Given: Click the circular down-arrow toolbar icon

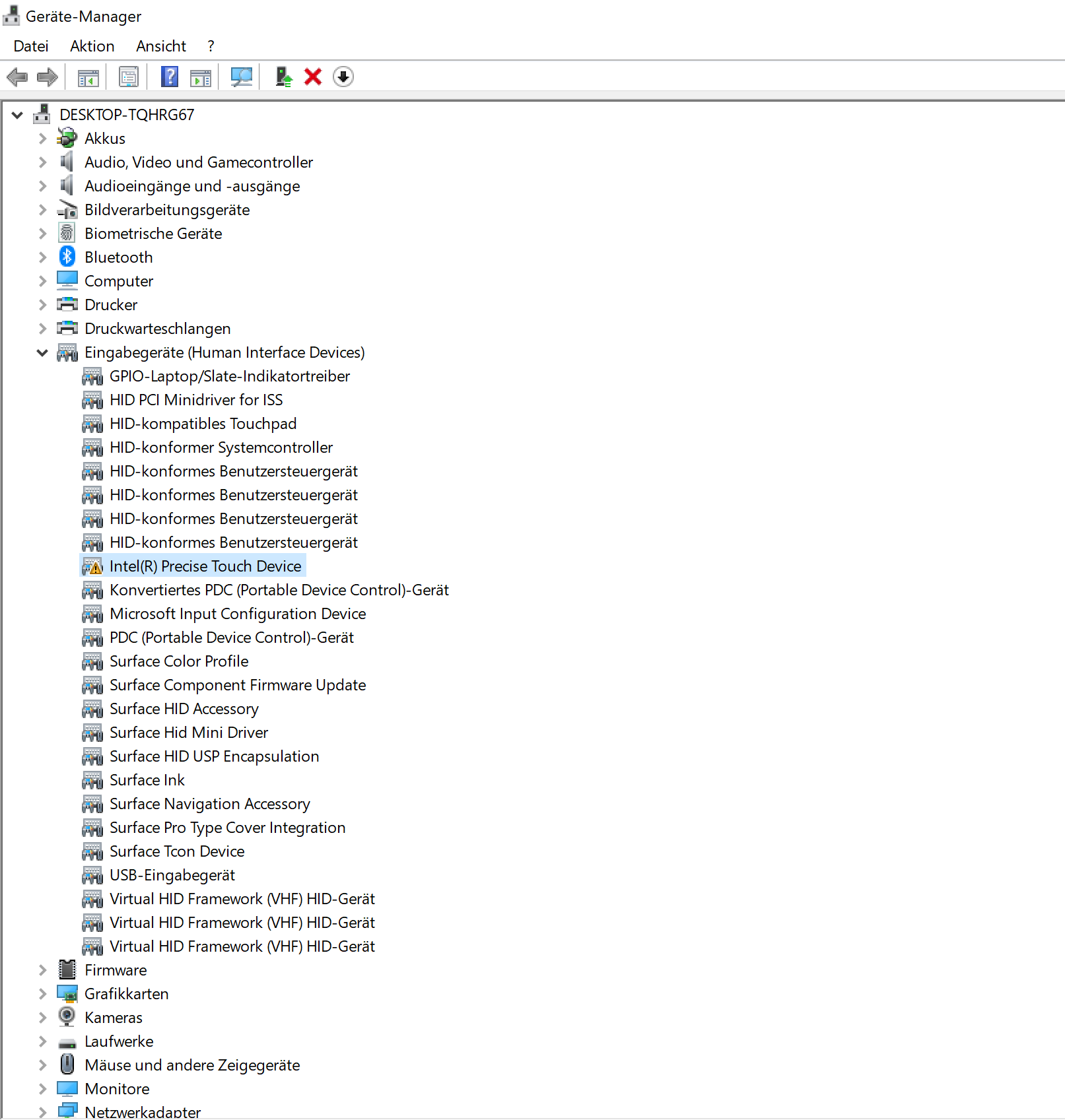Looking at the screenshot, I should pos(343,77).
